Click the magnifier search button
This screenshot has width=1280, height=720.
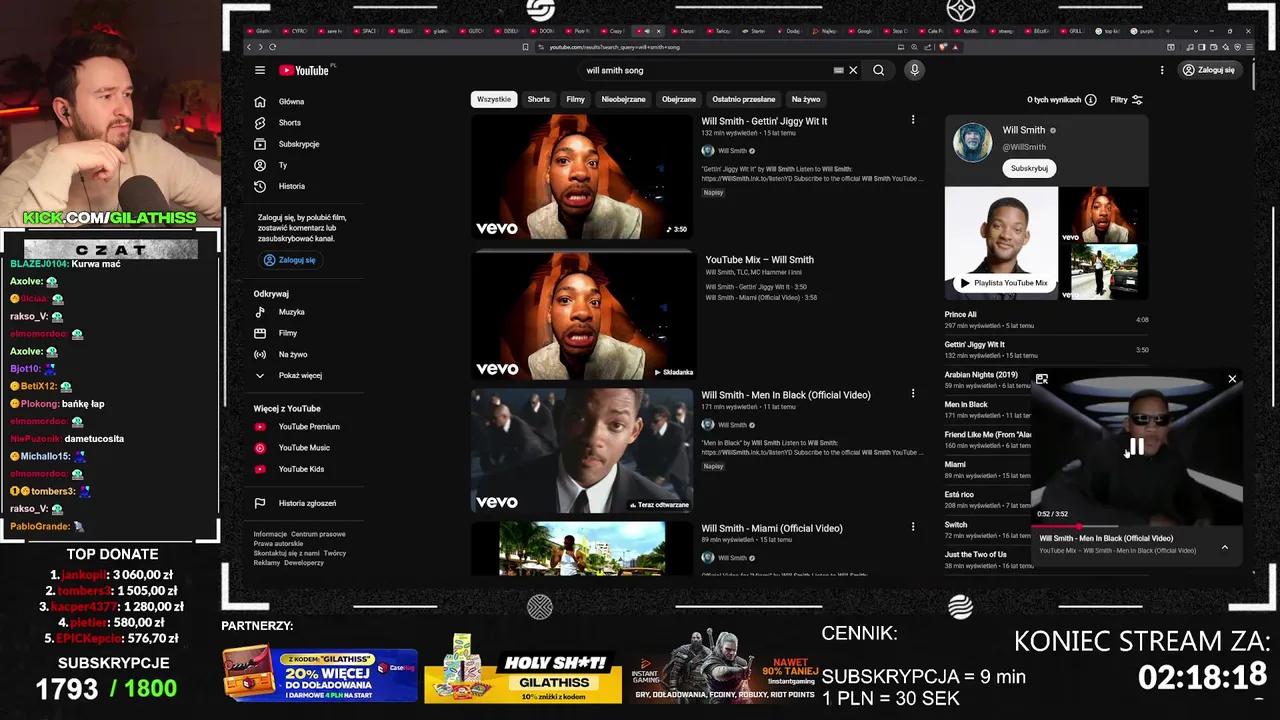[878, 70]
